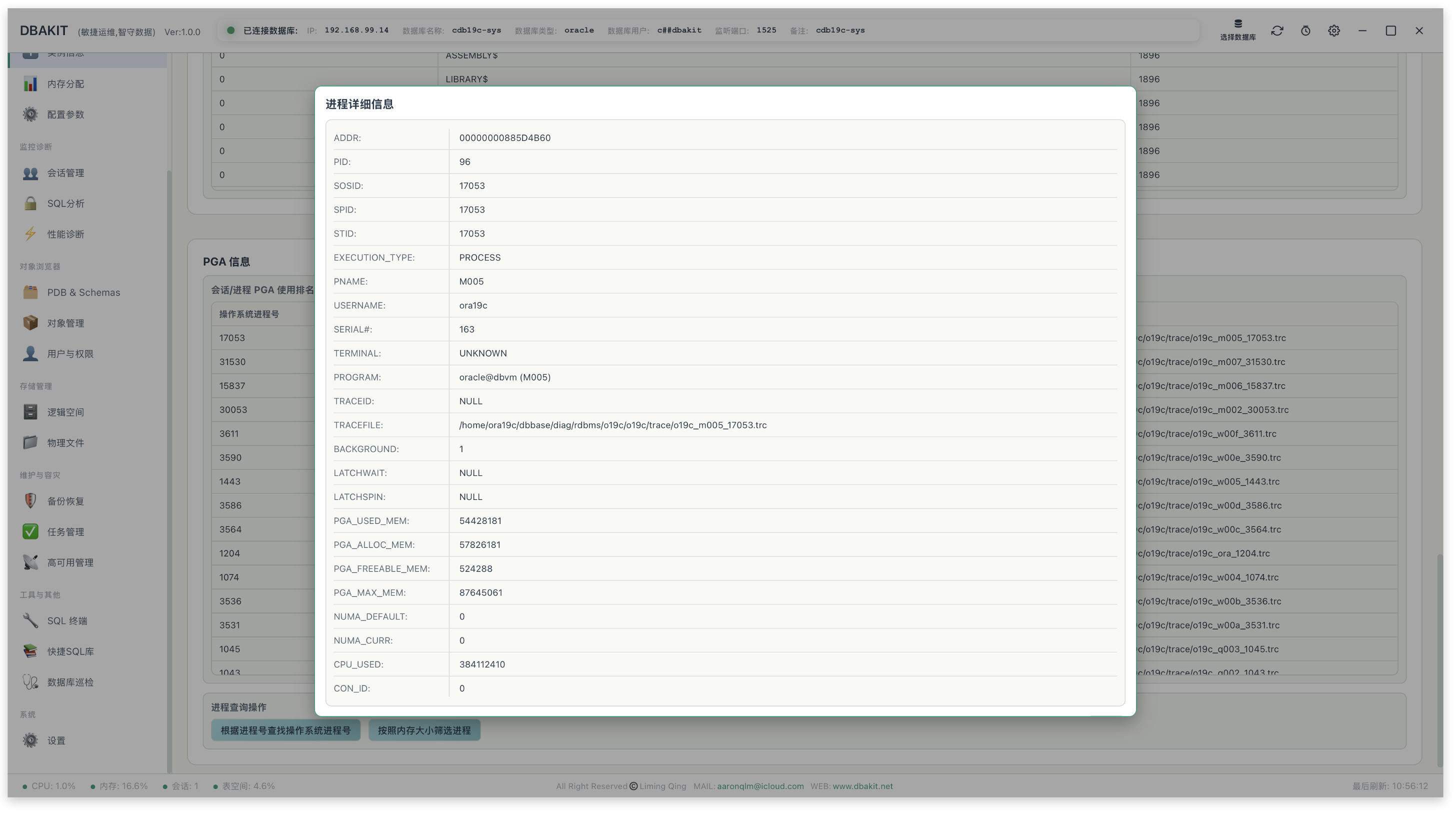The image size is (1456, 819).
Task: Open 设置 gear icon in sidebar
Action: pos(30,740)
